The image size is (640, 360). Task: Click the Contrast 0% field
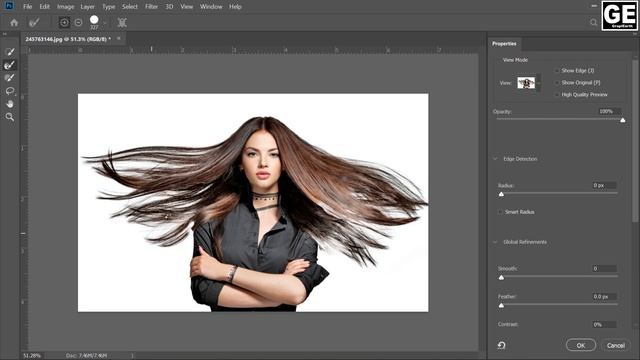(604, 324)
